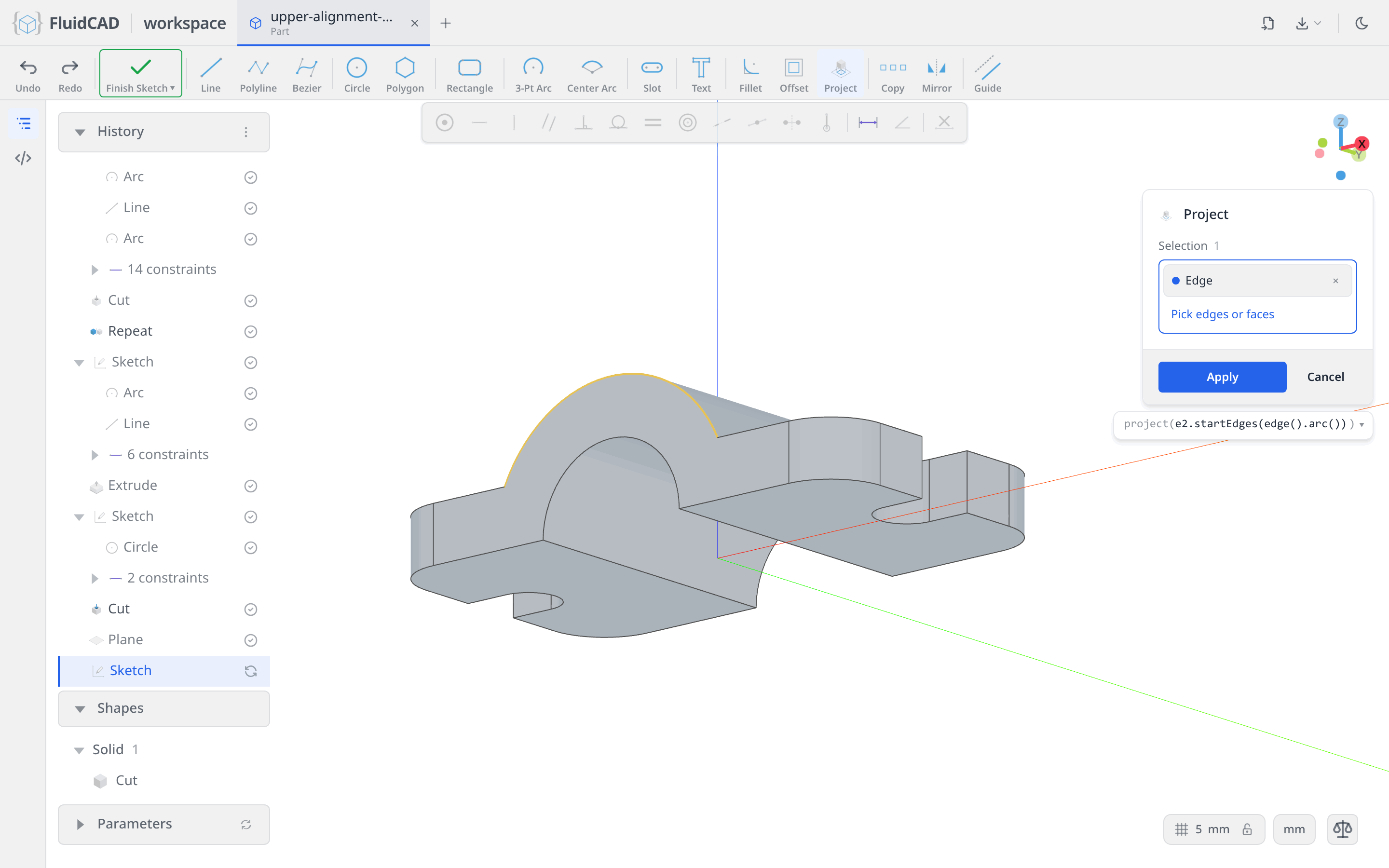Pick the Polygon tool

(405, 75)
